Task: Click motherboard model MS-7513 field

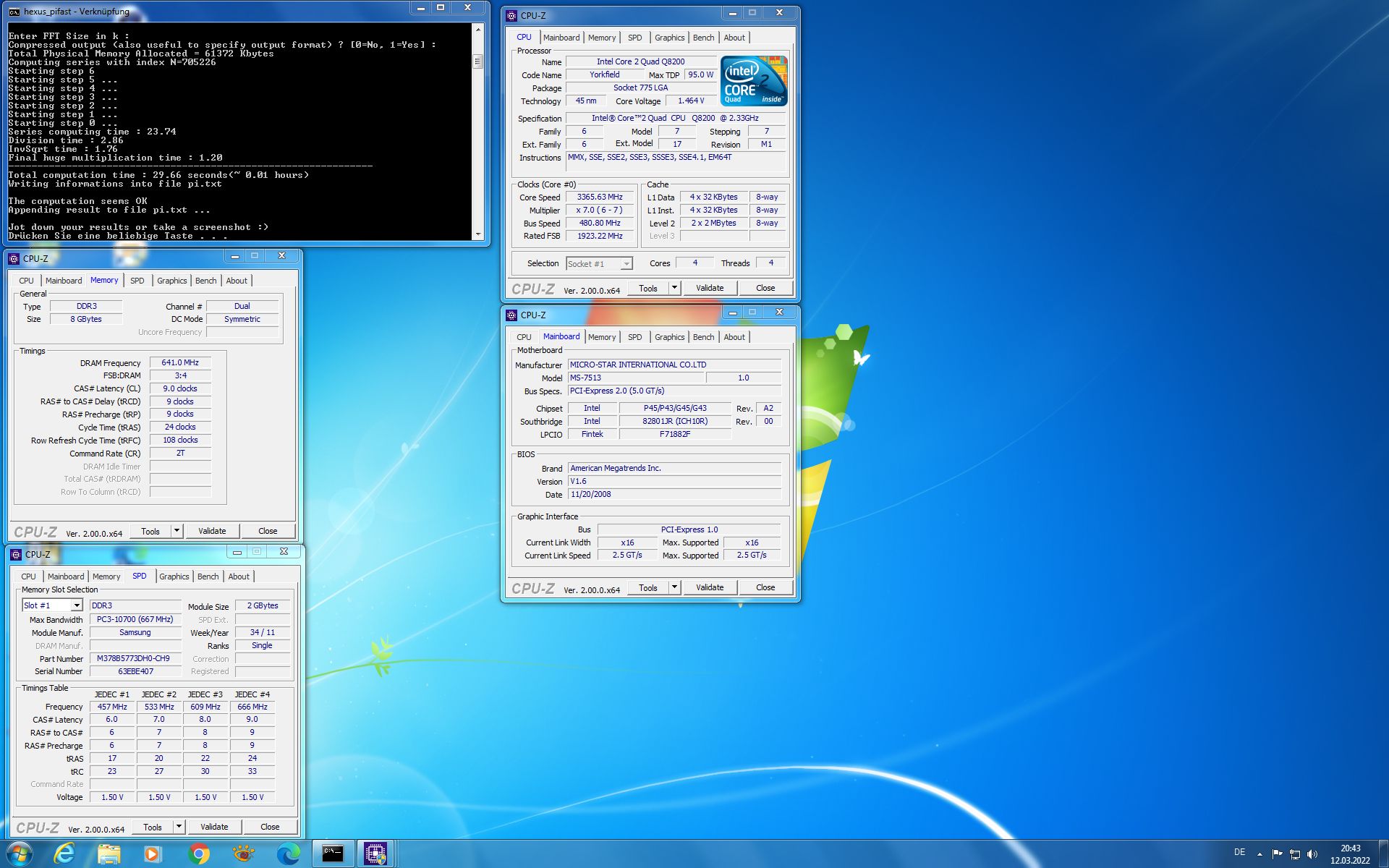Action: pos(635,378)
